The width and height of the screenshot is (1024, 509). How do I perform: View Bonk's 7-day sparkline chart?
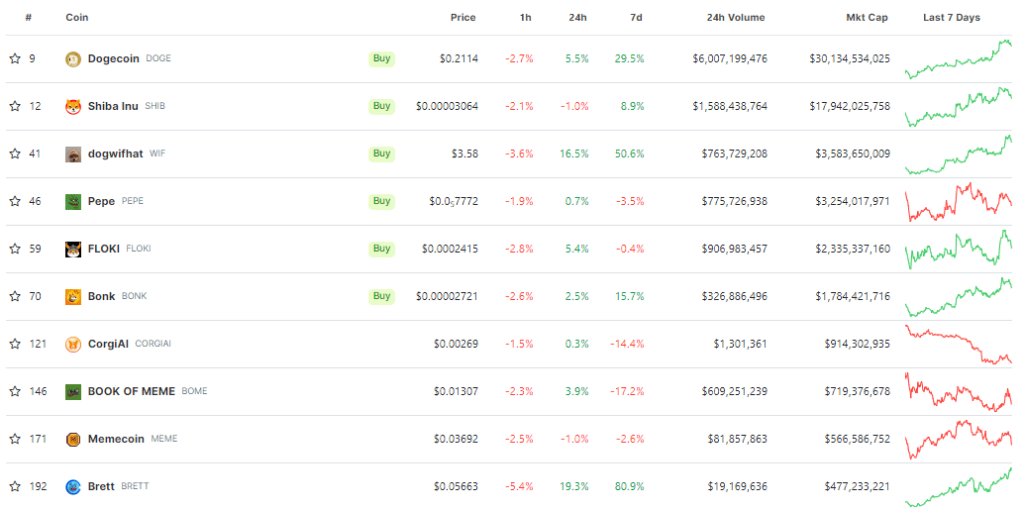tap(958, 297)
